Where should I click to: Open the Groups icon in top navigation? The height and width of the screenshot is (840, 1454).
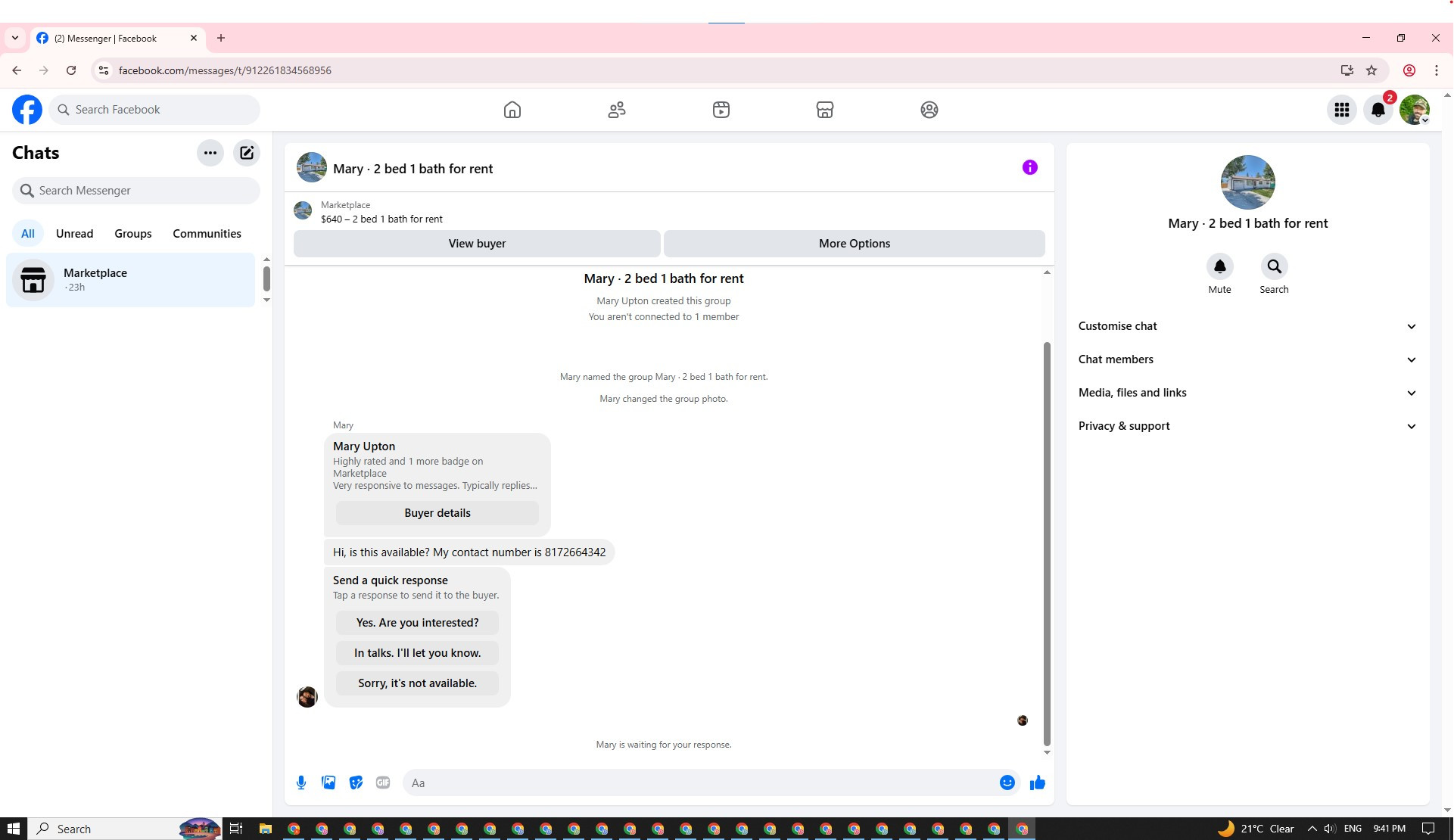(x=929, y=110)
